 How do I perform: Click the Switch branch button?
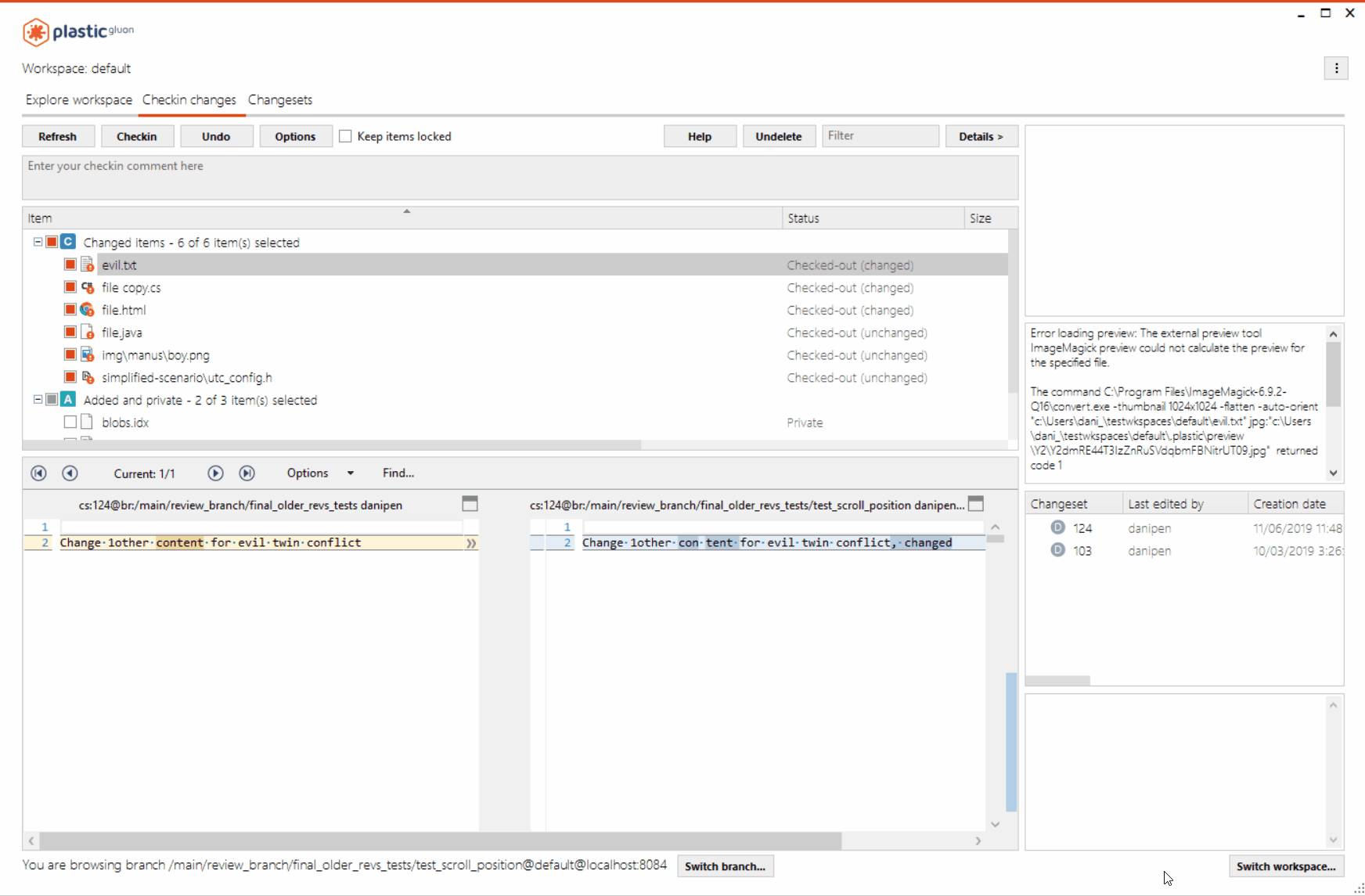click(x=725, y=866)
